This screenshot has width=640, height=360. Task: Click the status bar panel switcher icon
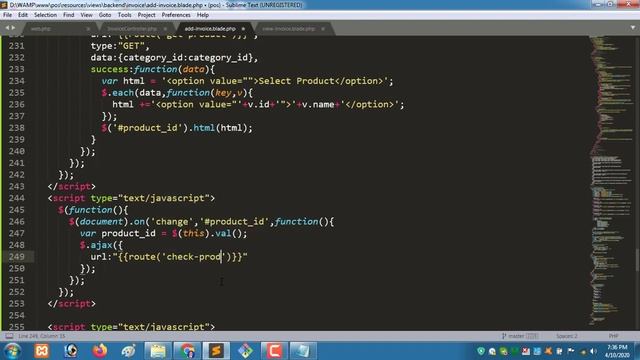pyautogui.click(x=9, y=336)
